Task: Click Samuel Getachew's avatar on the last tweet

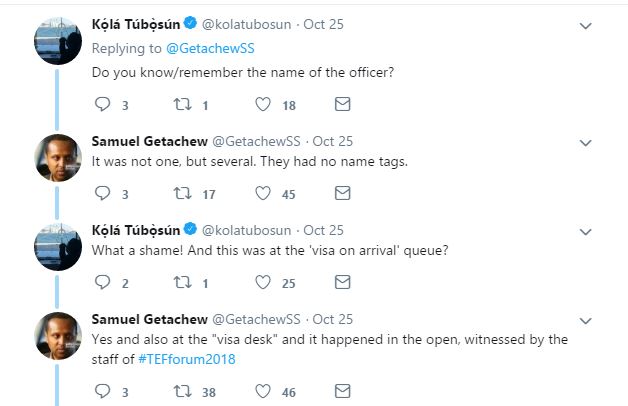Action: (x=57, y=336)
